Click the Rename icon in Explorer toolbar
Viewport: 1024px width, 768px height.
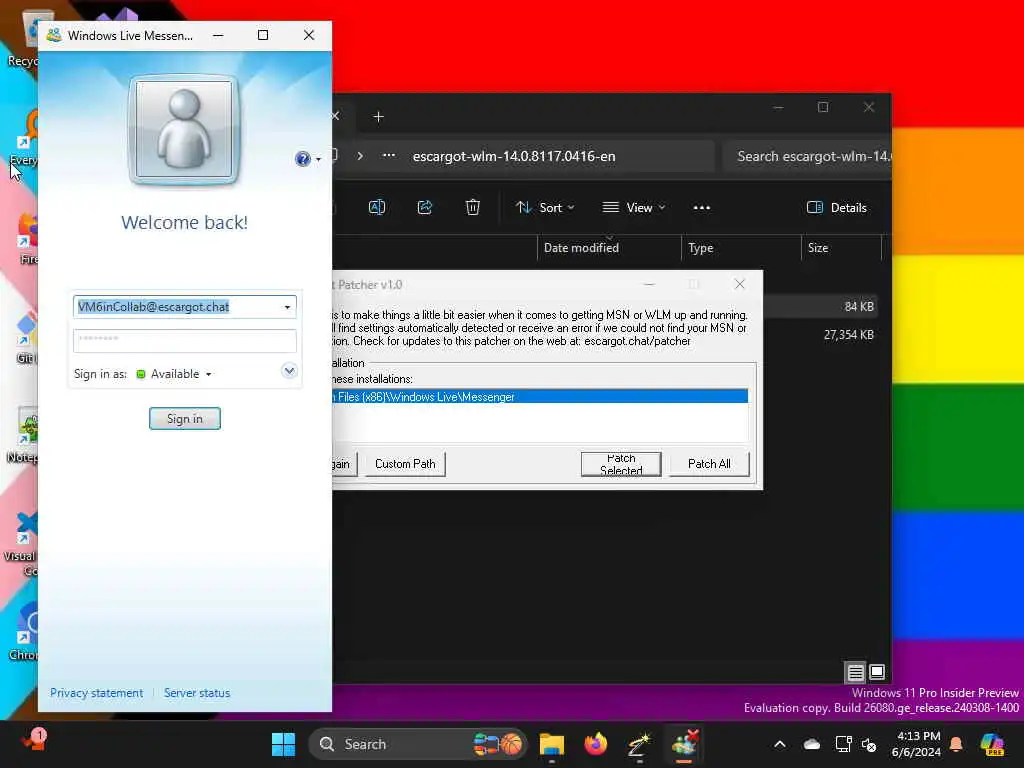(x=377, y=208)
